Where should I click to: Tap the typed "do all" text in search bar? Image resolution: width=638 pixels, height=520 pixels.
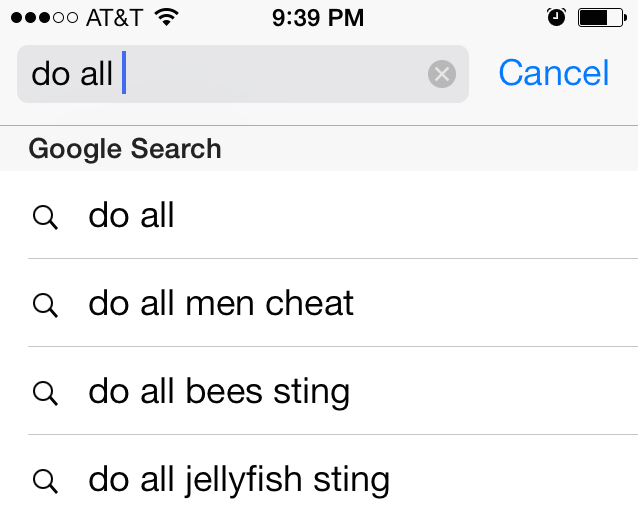(72, 74)
